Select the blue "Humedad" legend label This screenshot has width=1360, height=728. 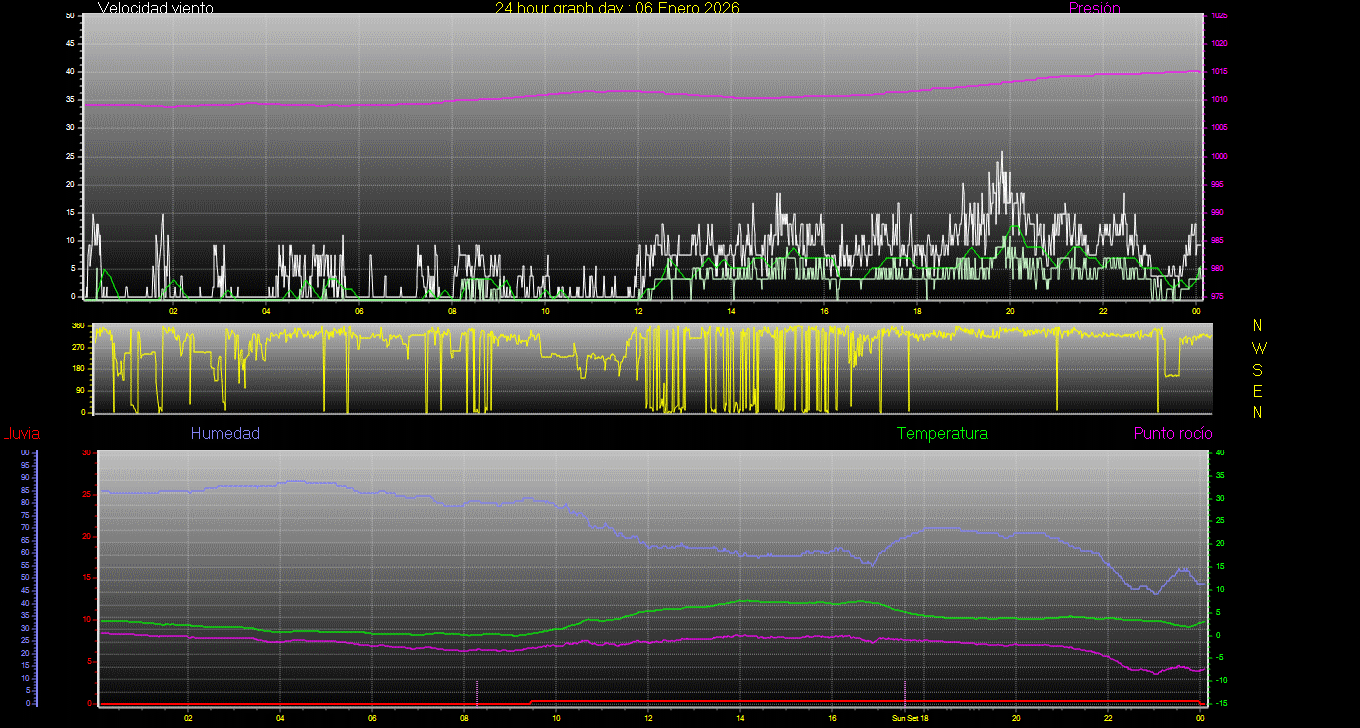(x=225, y=434)
